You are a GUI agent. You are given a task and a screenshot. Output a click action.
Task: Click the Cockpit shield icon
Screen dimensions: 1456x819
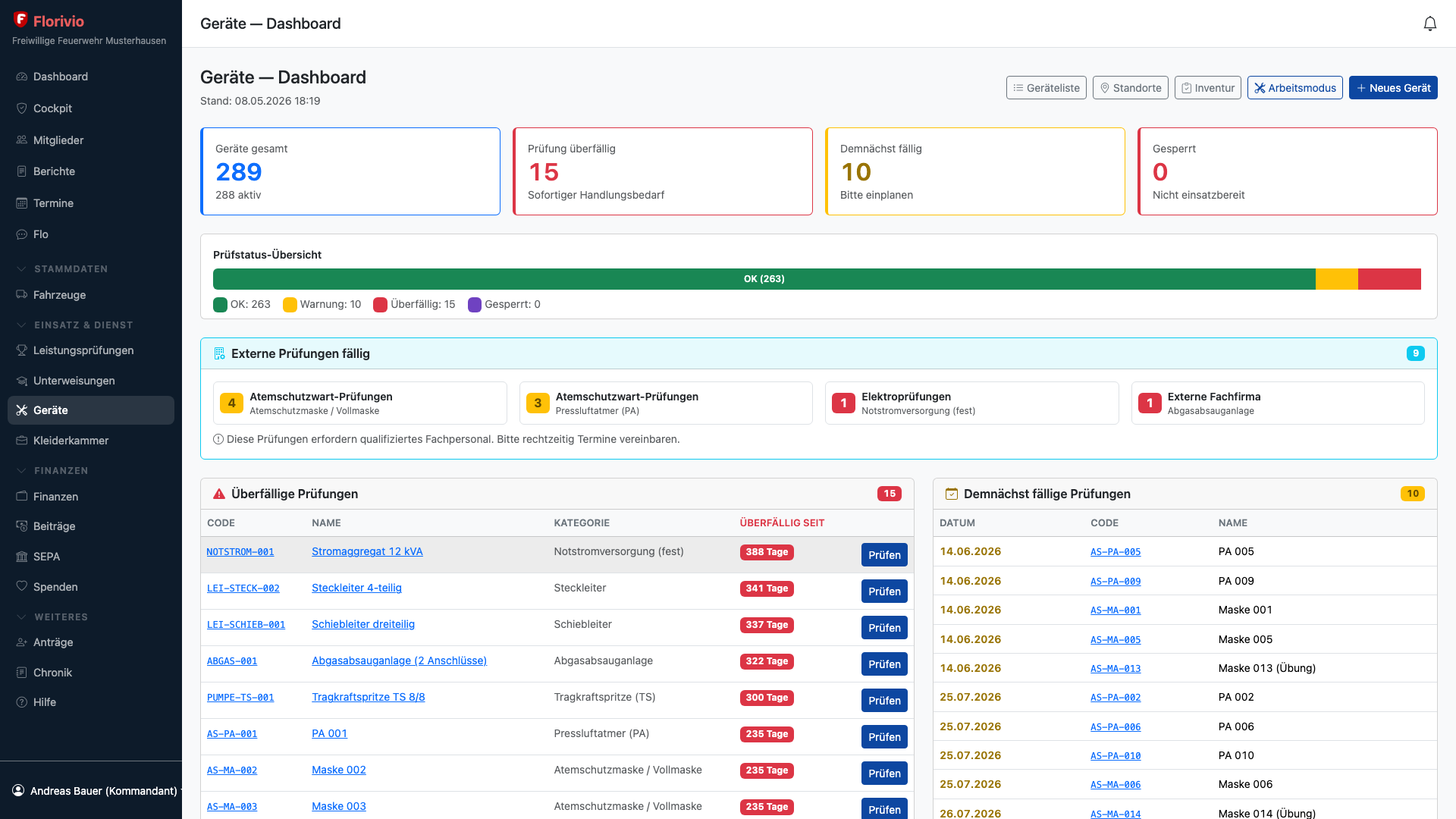point(22,108)
